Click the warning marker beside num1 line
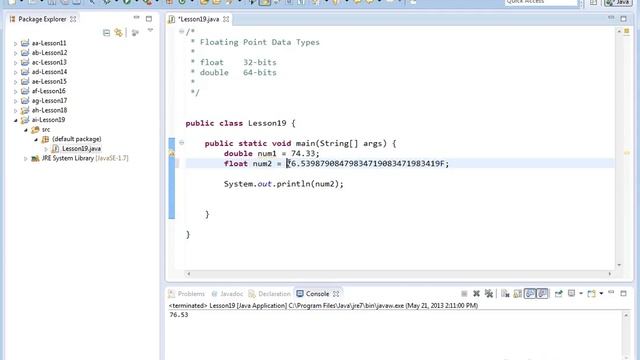640x360 pixels. click(x=172, y=153)
